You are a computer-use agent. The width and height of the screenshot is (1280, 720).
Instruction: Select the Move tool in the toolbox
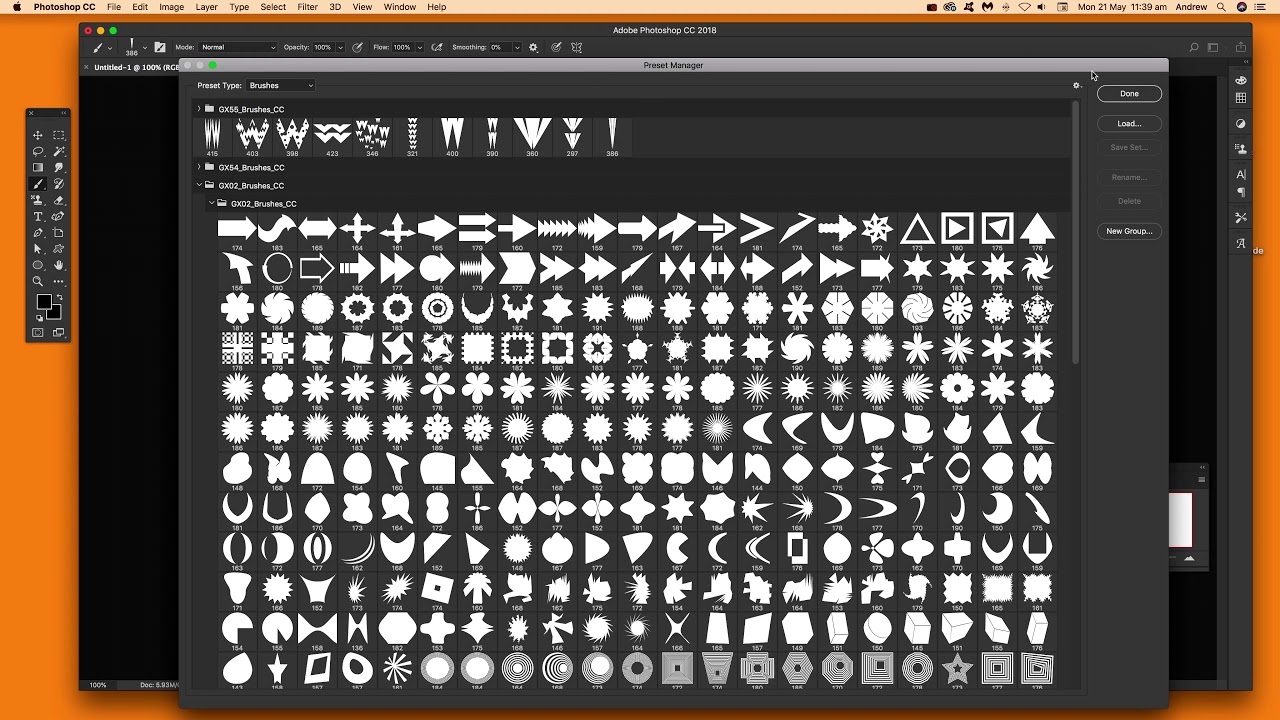click(x=38, y=135)
